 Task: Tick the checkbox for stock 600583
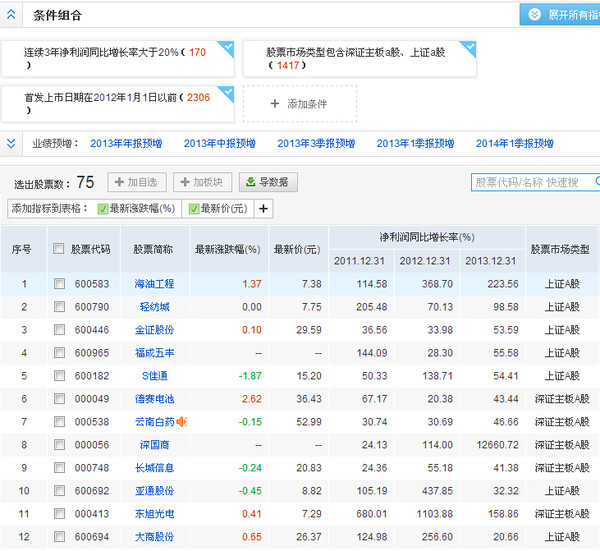pyautogui.click(x=59, y=284)
